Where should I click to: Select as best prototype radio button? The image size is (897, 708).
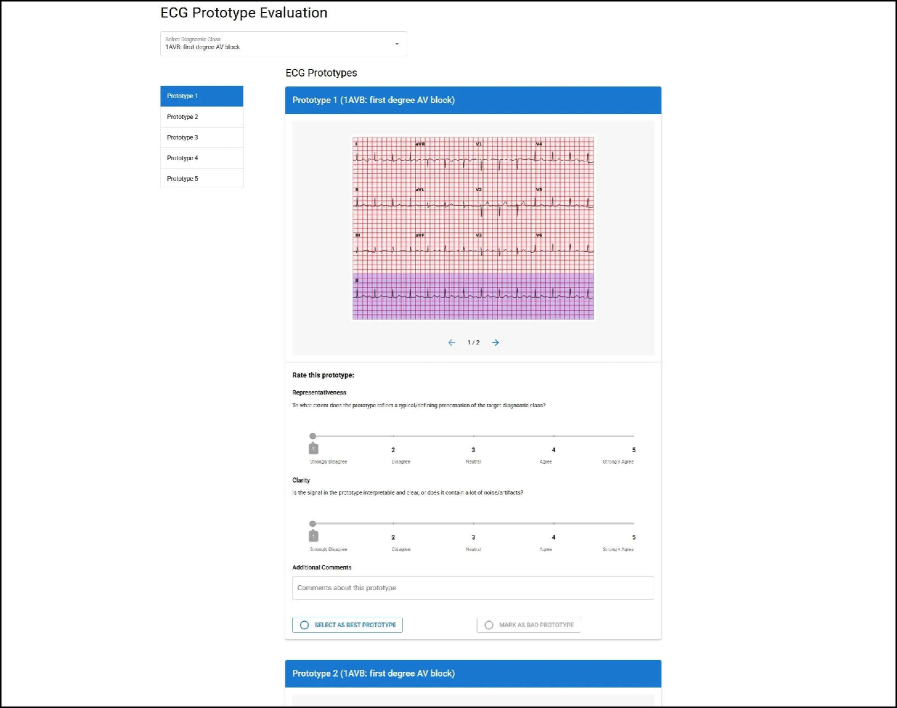[x=305, y=625]
